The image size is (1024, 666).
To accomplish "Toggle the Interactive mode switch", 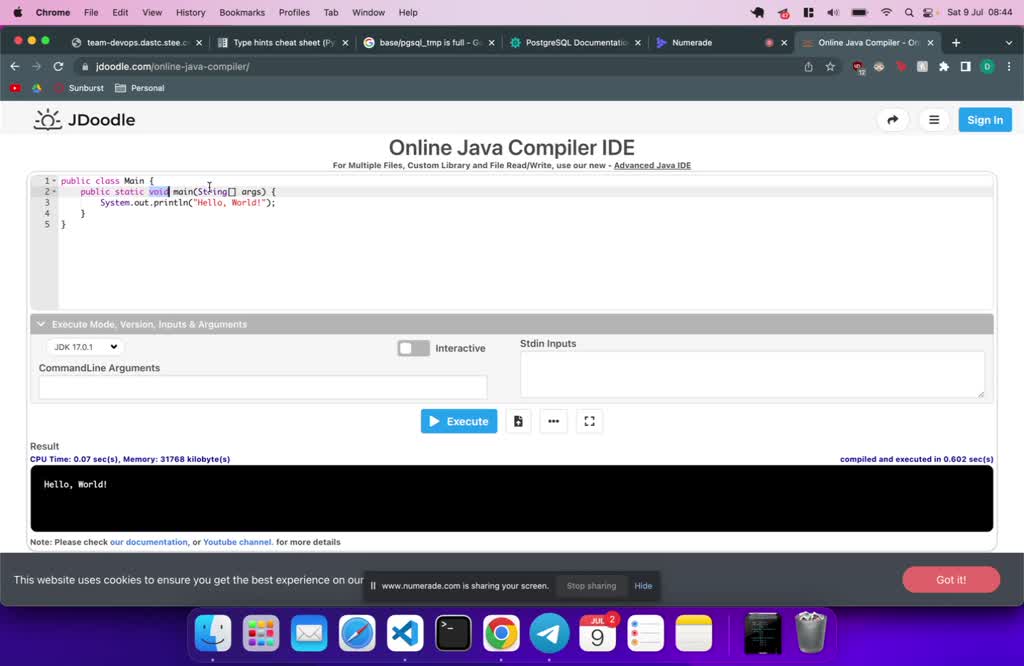I will pyautogui.click(x=413, y=348).
